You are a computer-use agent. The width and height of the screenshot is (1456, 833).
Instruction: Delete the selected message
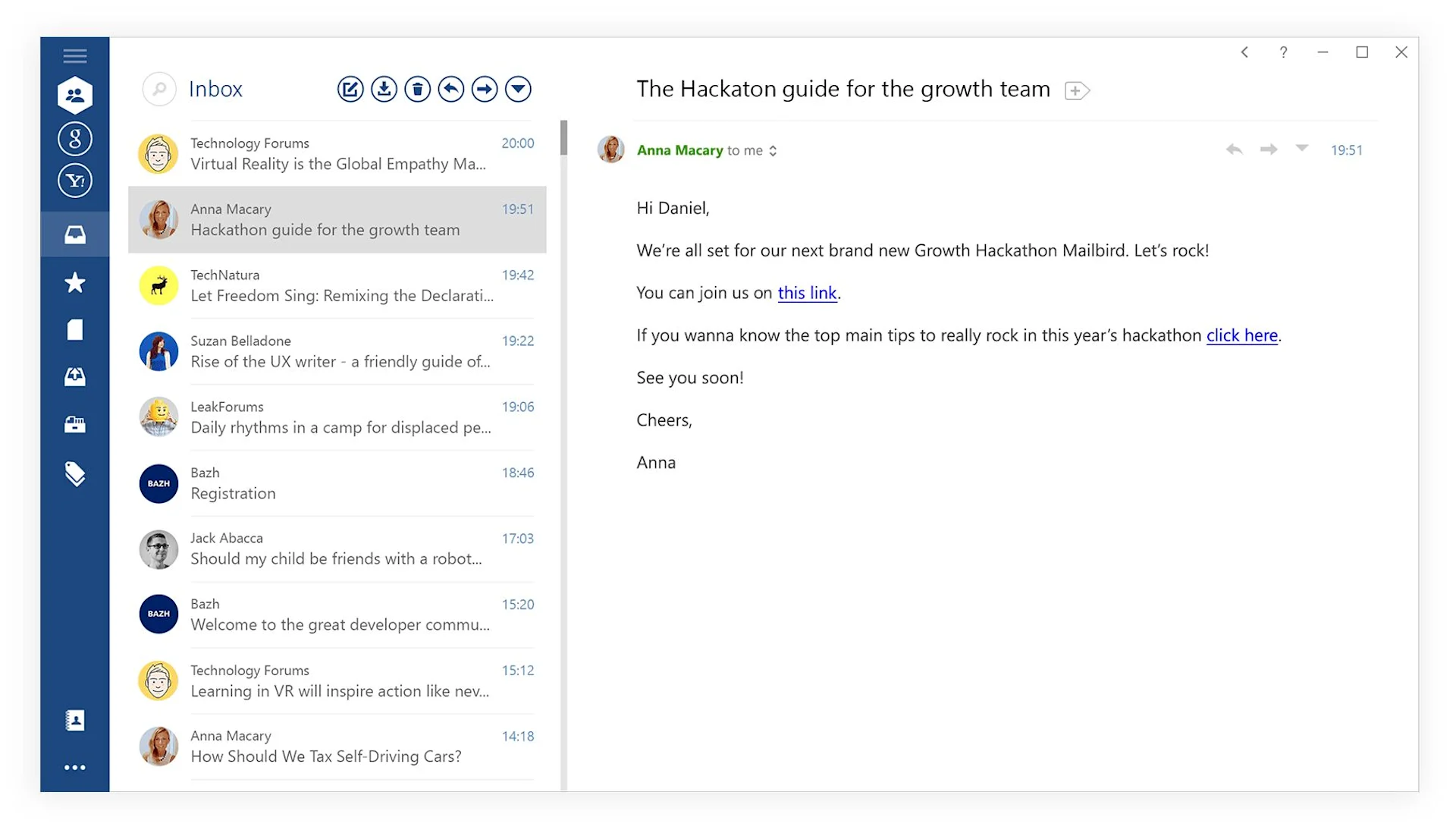coord(417,89)
